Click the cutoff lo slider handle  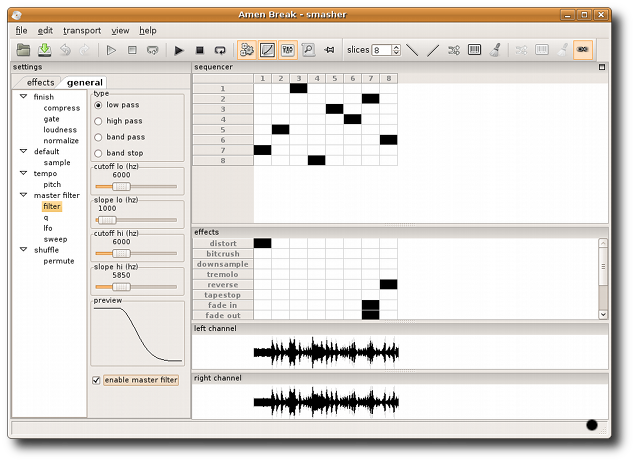click(x=121, y=187)
